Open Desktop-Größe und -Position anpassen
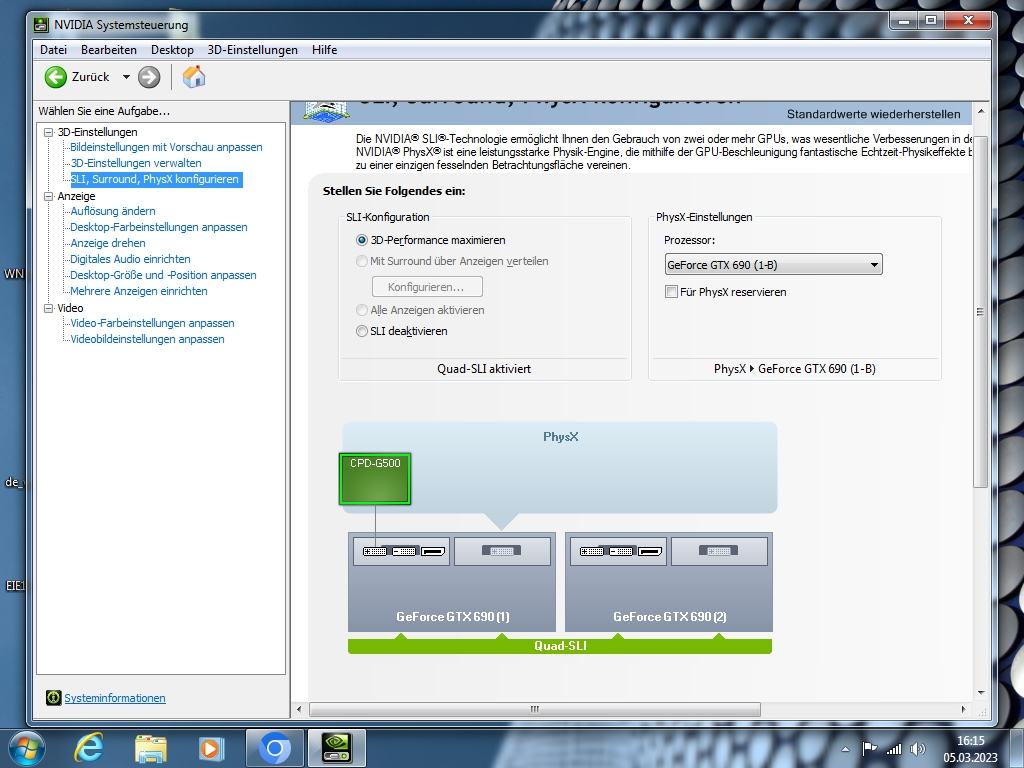The height and width of the screenshot is (768, 1024). click(x=163, y=275)
